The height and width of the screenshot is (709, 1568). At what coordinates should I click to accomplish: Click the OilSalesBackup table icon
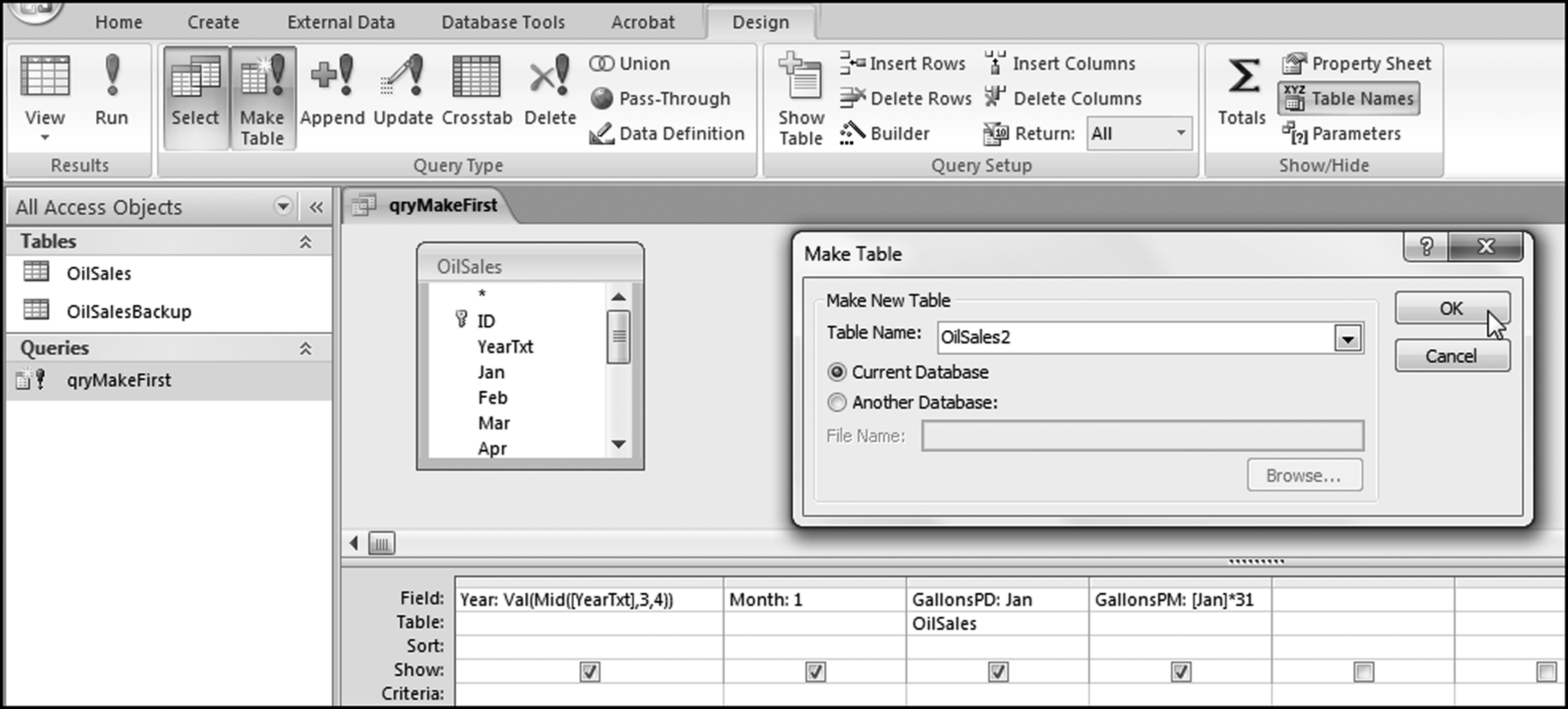pyautogui.click(x=36, y=309)
